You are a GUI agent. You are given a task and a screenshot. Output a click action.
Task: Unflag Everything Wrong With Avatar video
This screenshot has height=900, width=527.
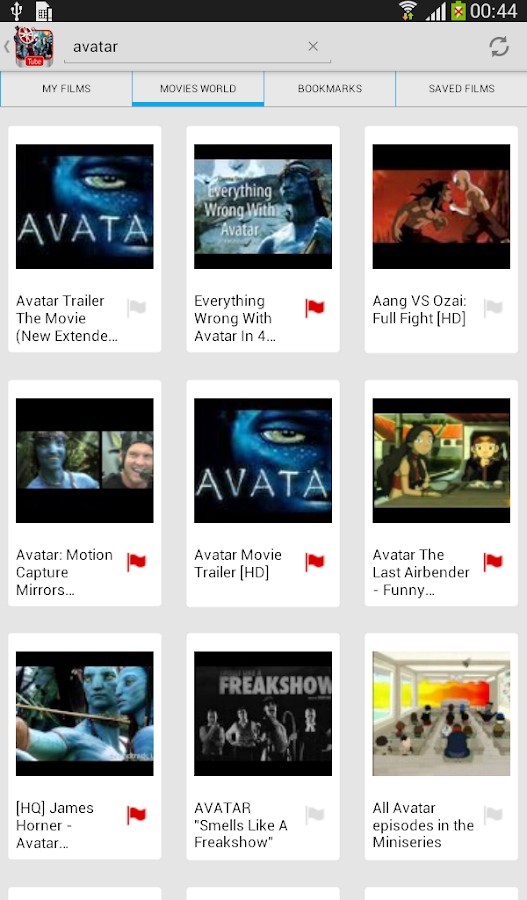coord(315,308)
